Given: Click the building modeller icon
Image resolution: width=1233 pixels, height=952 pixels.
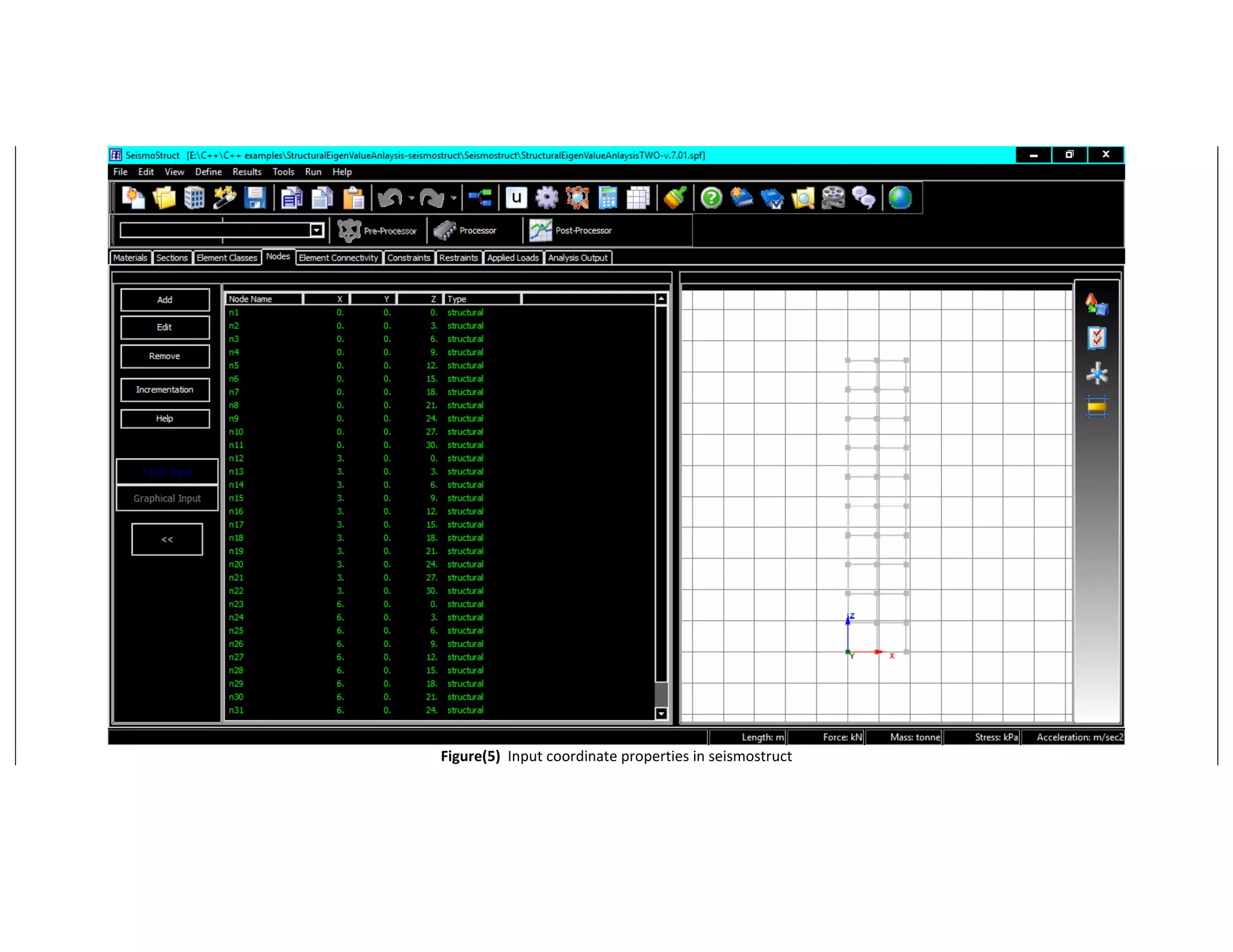Looking at the screenshot, I should (x=194, y=198).
